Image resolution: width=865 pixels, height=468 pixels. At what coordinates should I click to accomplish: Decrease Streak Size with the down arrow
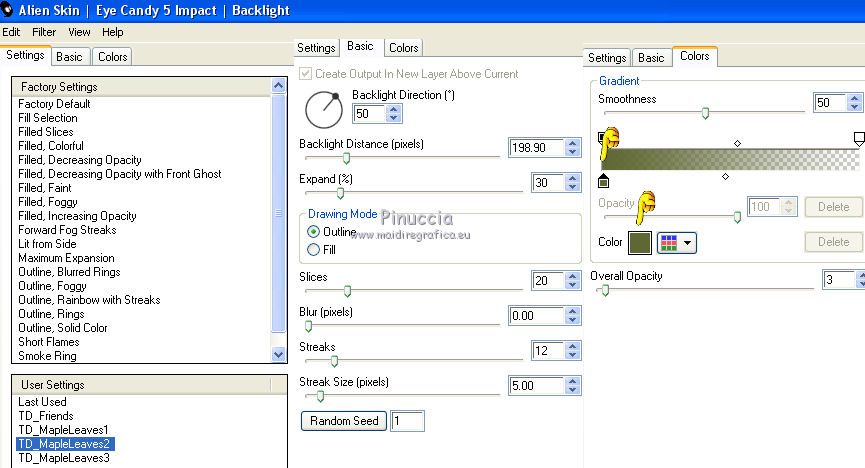coord(573,390)
